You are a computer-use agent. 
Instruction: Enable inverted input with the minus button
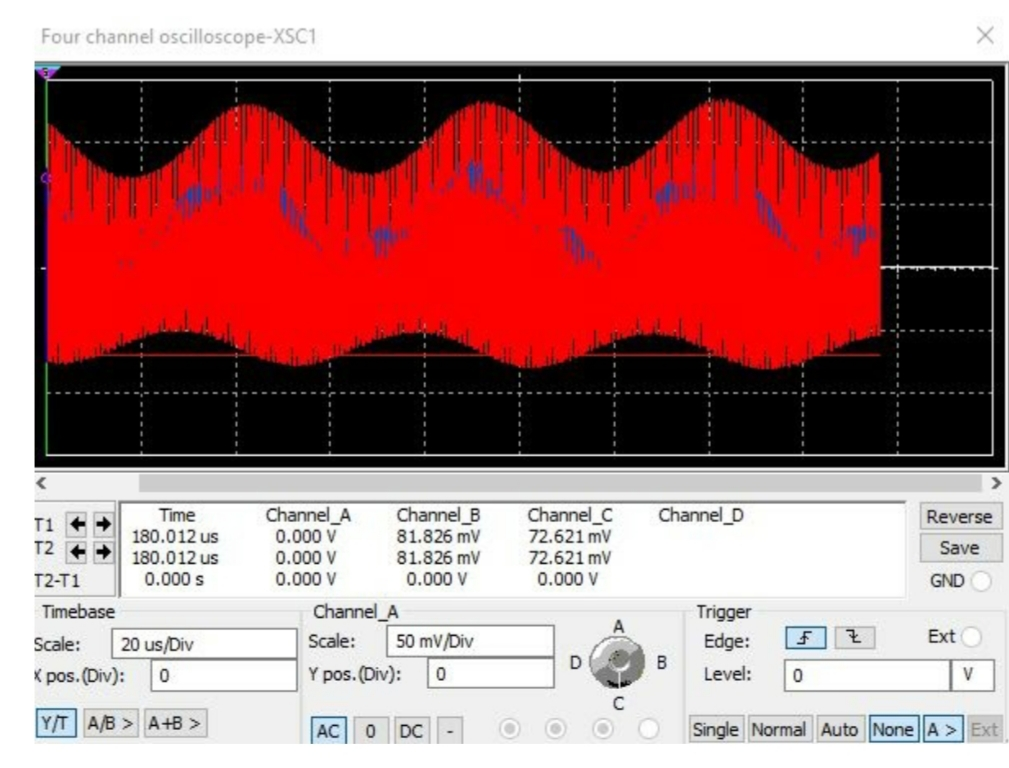coord(448,729)
